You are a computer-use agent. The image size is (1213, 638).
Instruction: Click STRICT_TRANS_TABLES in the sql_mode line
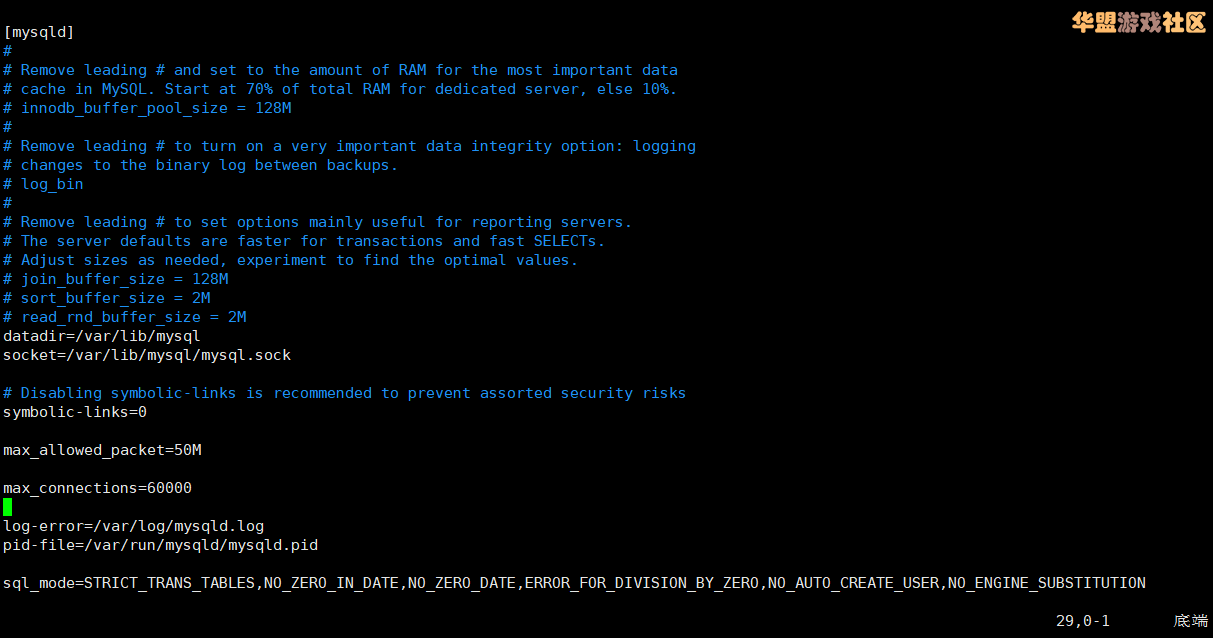pos(170,583)
